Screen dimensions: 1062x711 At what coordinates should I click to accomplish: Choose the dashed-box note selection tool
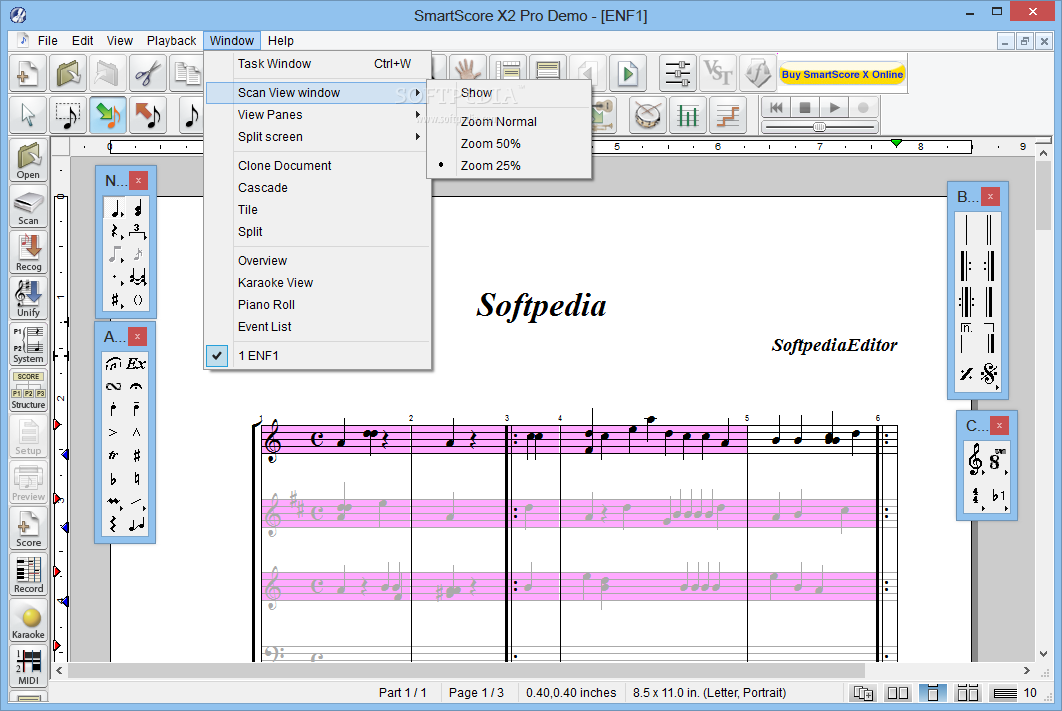coord(68,114)
